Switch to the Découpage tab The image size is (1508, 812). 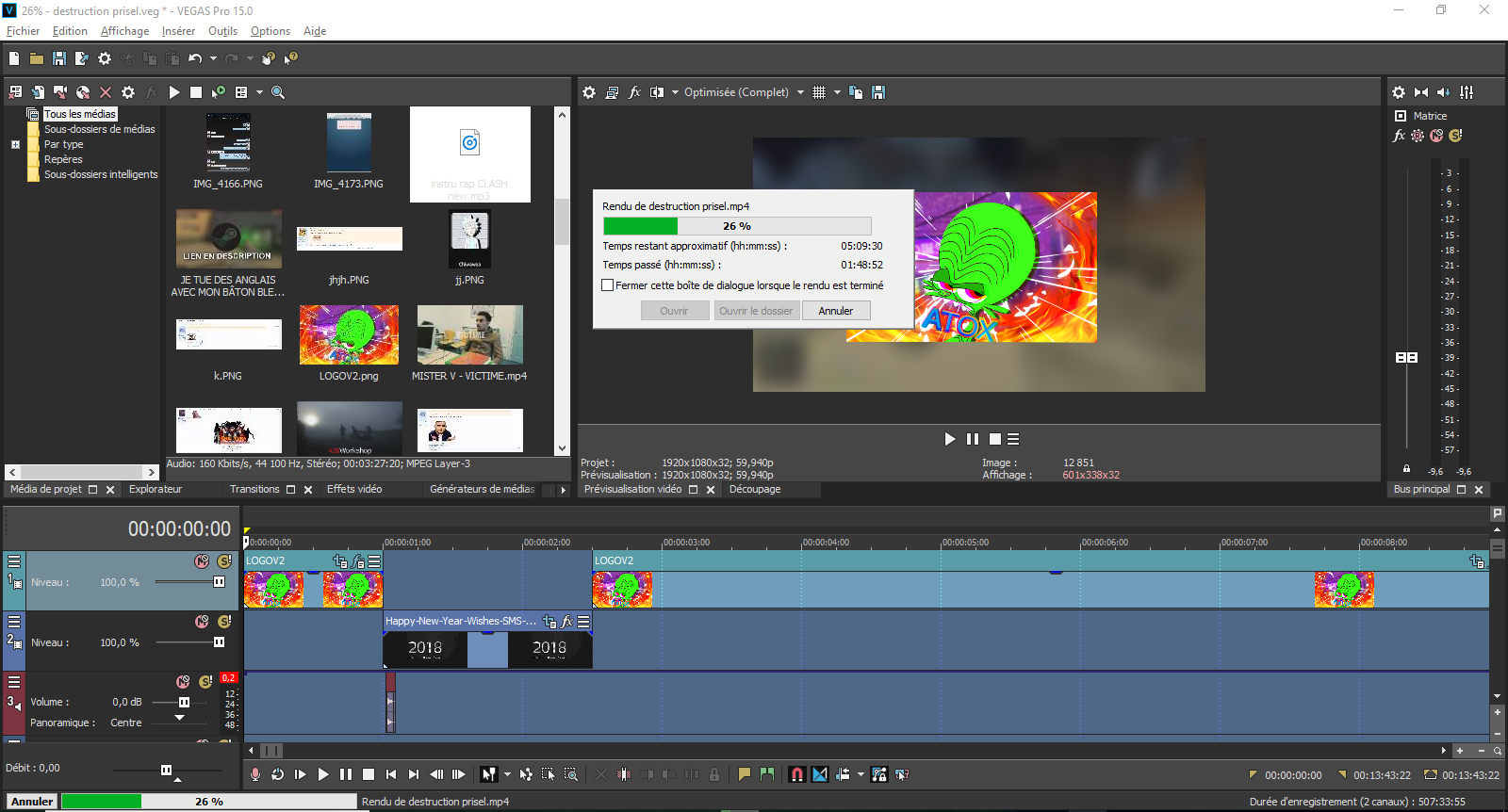(755, 489)
